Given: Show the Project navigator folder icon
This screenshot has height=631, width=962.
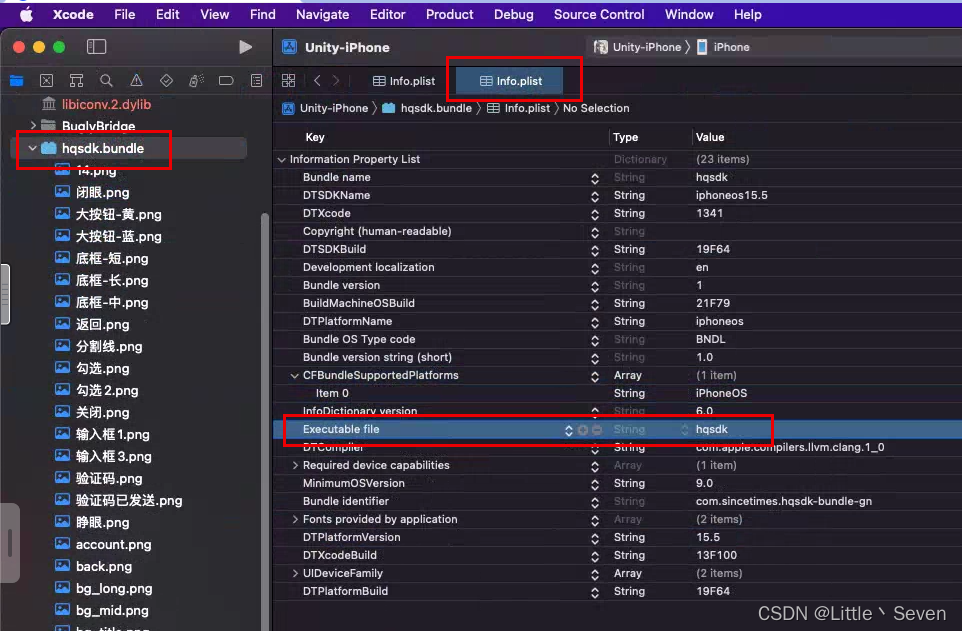Looking at the screenshot, I should click(x=17, y=80).
